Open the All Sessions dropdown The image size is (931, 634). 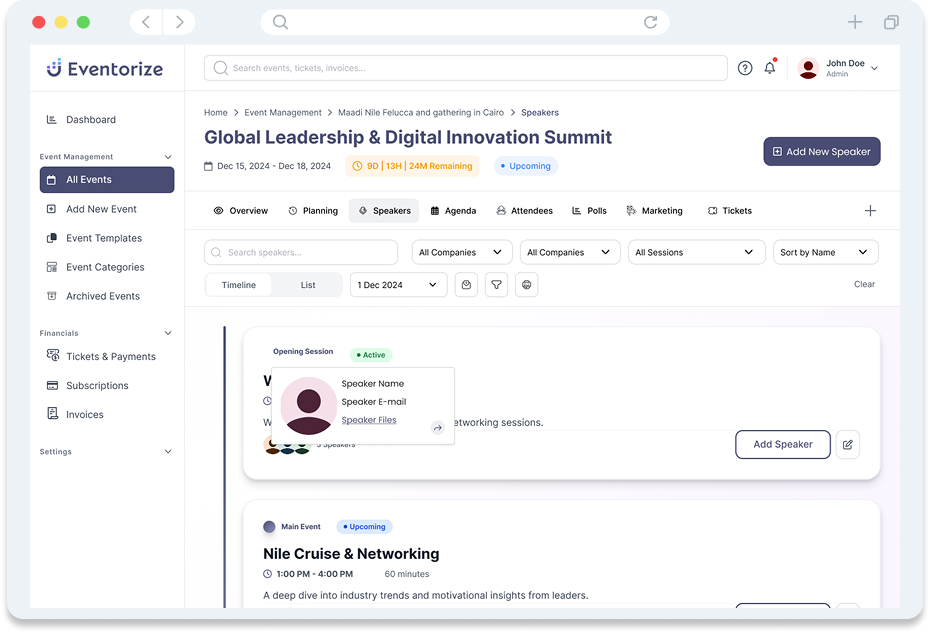[695, 252]
